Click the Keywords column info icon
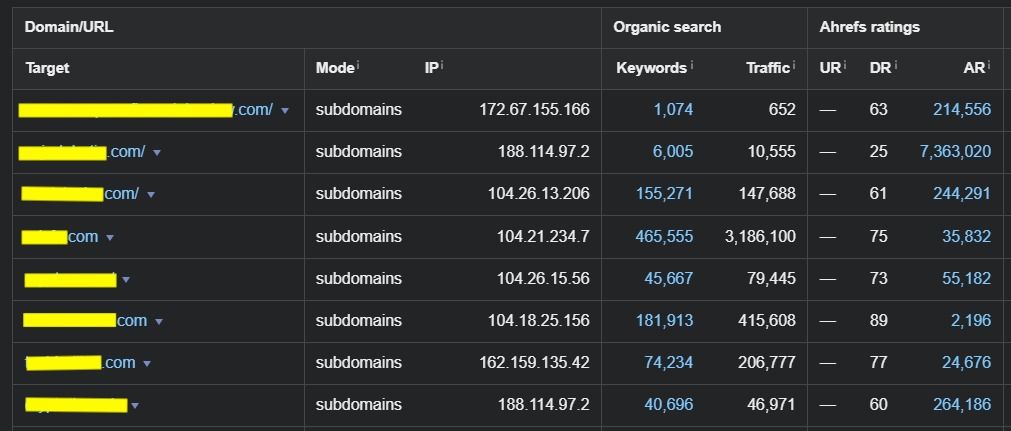 pyautogui.click(x=692, y=65)
